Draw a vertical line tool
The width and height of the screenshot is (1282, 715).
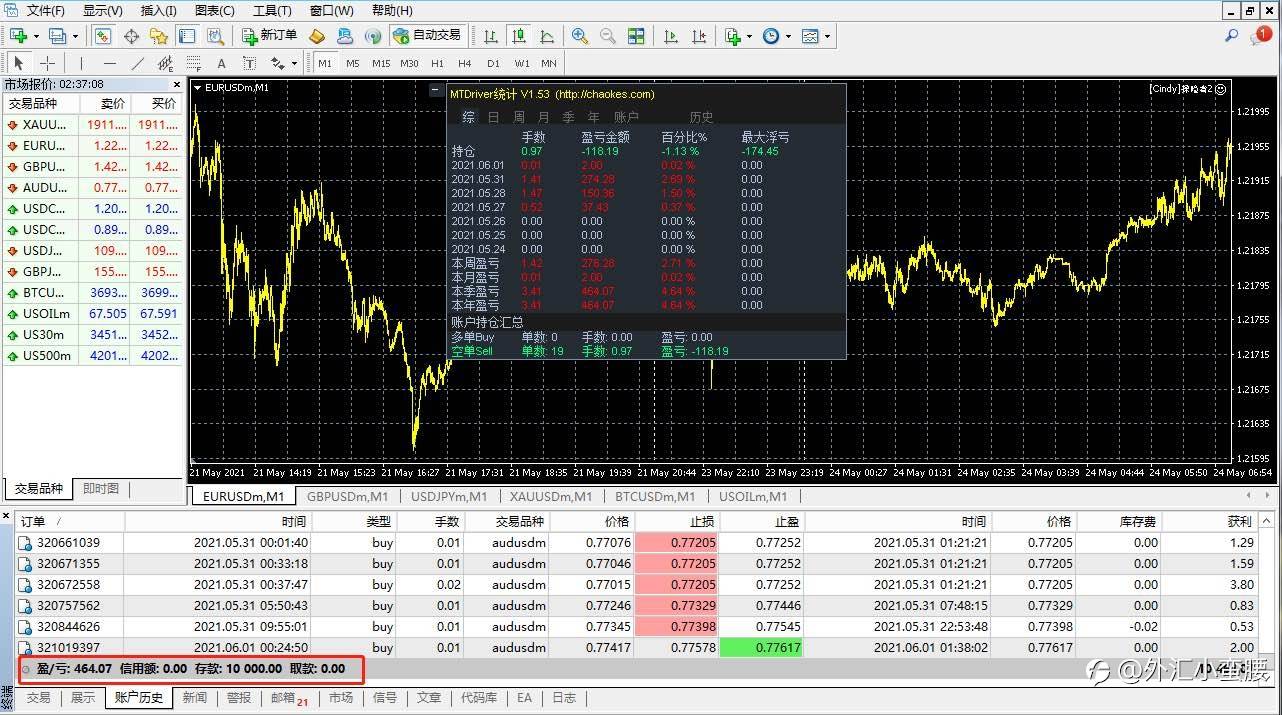[x=82, y=63]
